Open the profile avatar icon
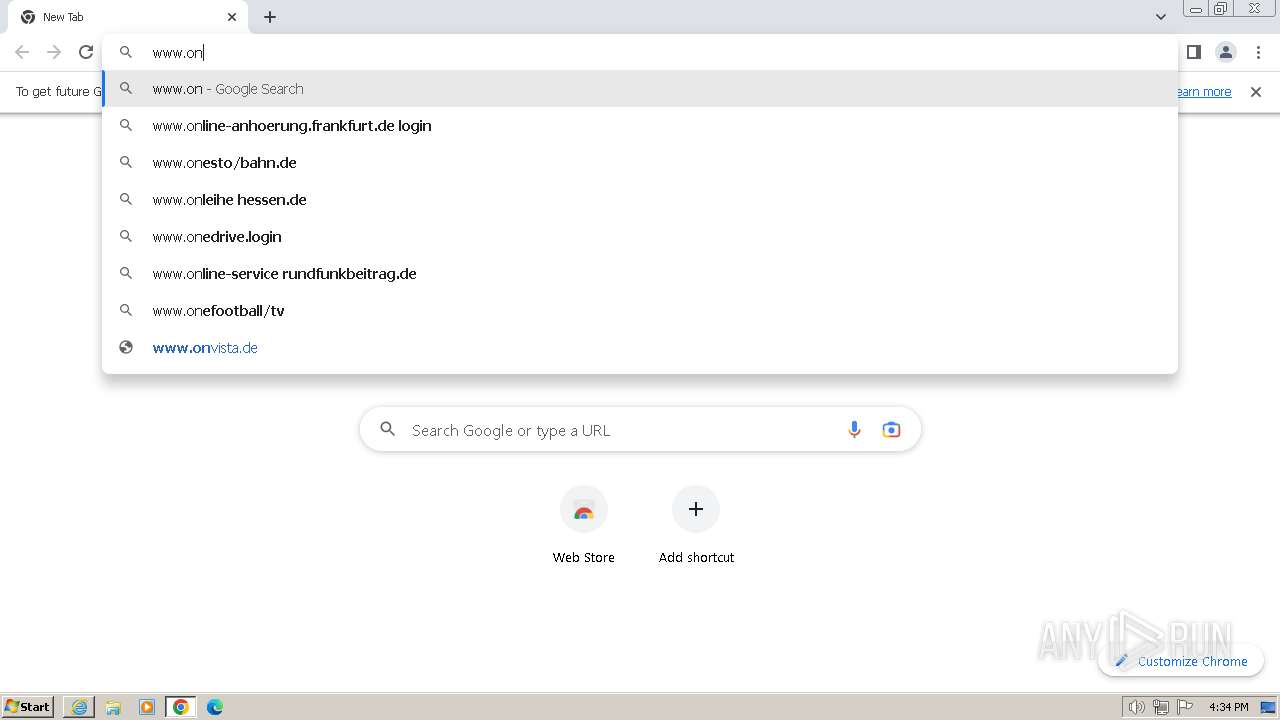The width and height of the screenshot is (1280, 720). [1225, 52]
